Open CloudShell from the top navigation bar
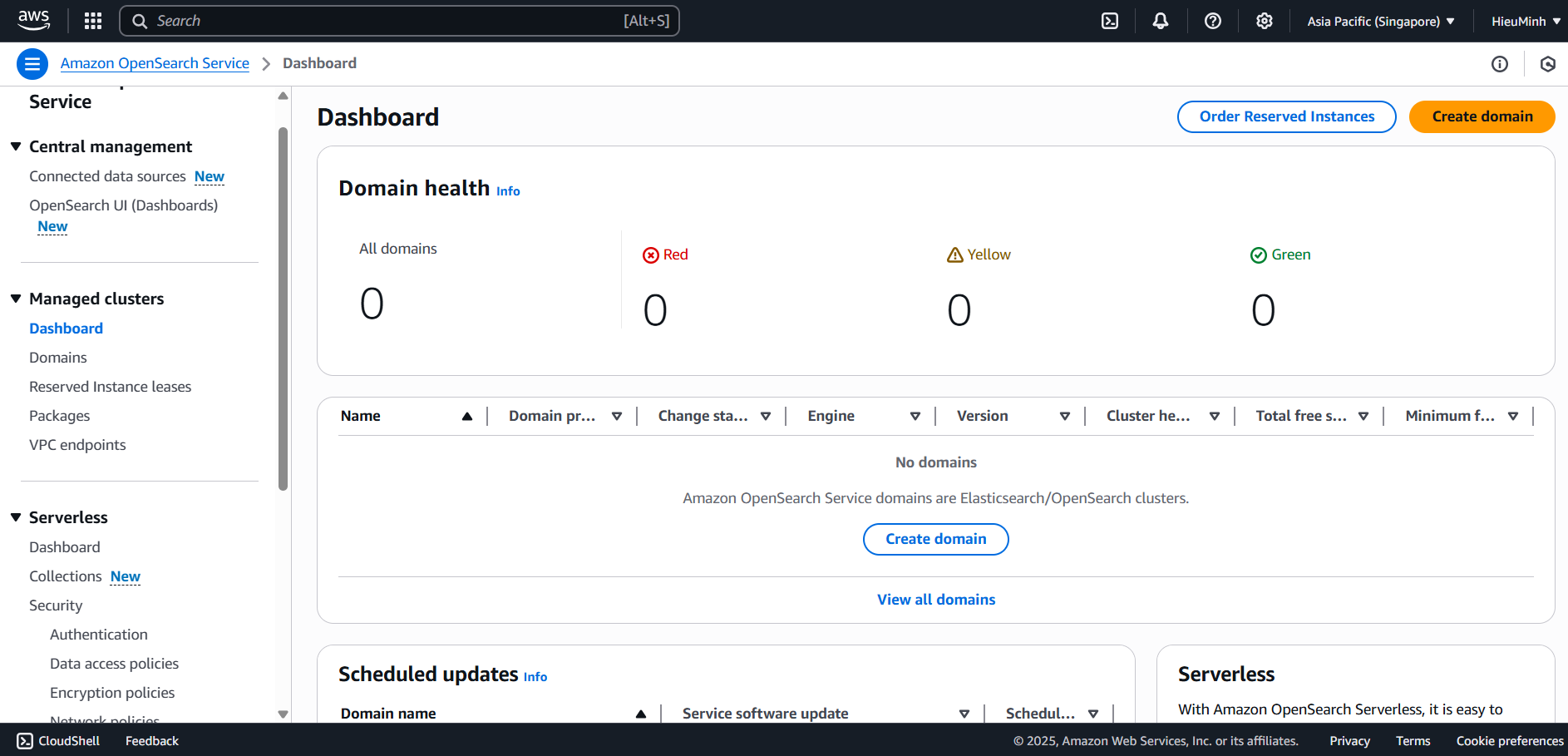The image size is (1568, 756). coord(1110,21)
